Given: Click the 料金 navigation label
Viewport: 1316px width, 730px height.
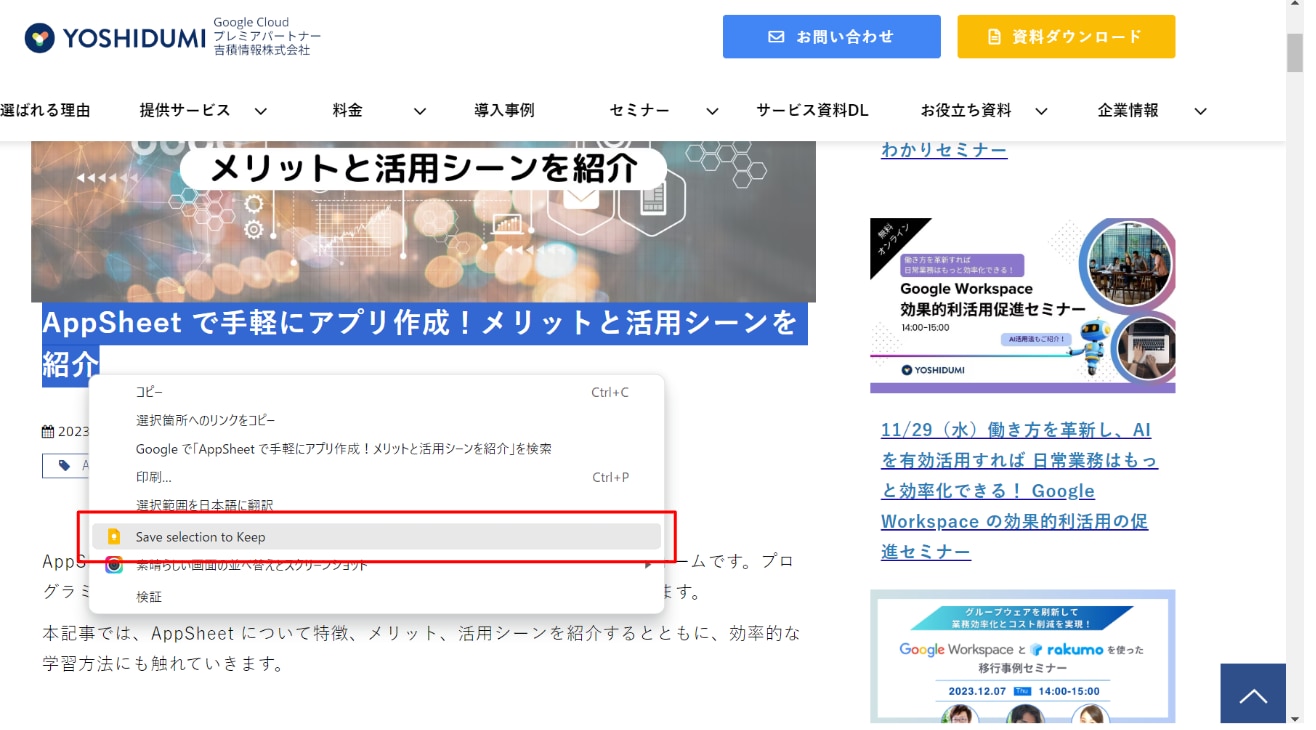Looking at the screenshot, I should pyautogui.click(x=348, y=111).
